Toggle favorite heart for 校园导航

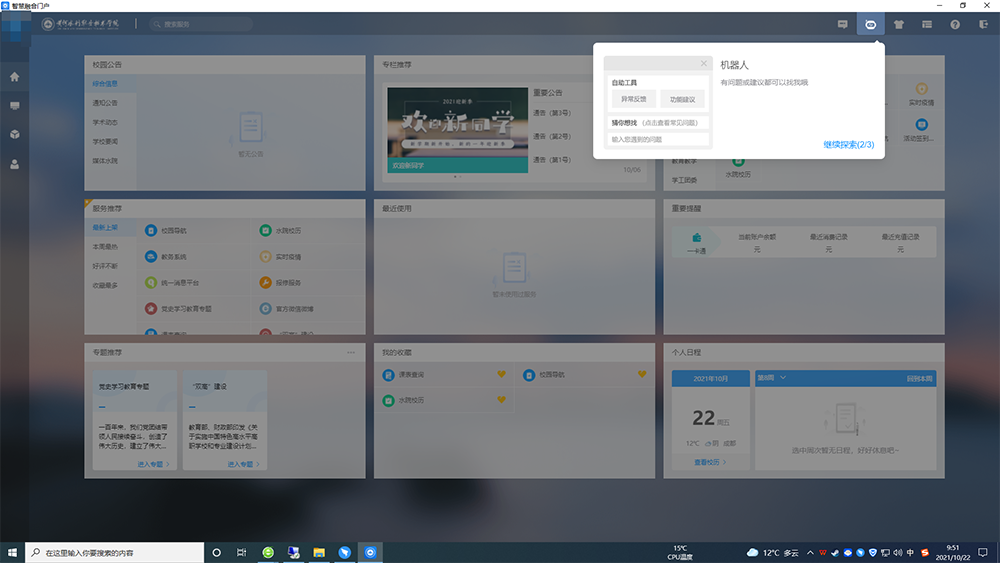point(642,375)
